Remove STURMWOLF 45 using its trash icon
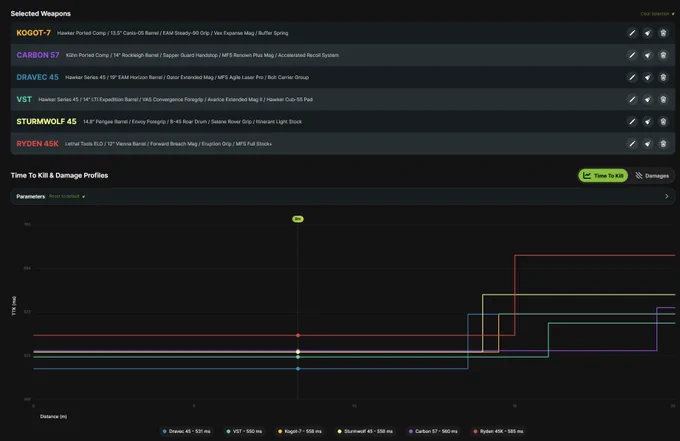Screen dimensions: 680x441 663,121
